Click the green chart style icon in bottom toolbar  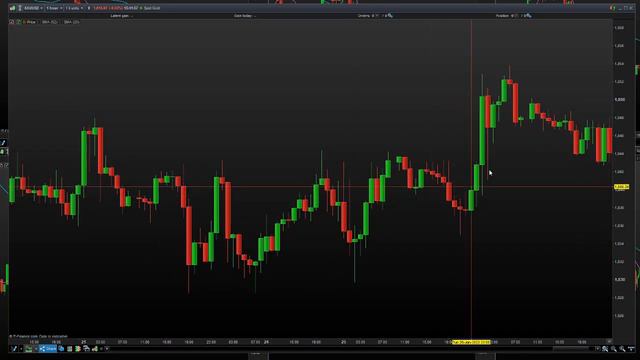pos(29,349)
